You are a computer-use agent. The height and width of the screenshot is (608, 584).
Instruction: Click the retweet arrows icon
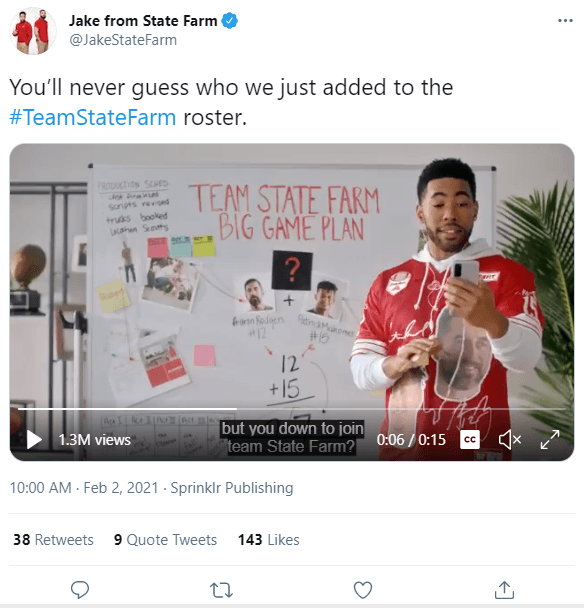coord(221,590)
